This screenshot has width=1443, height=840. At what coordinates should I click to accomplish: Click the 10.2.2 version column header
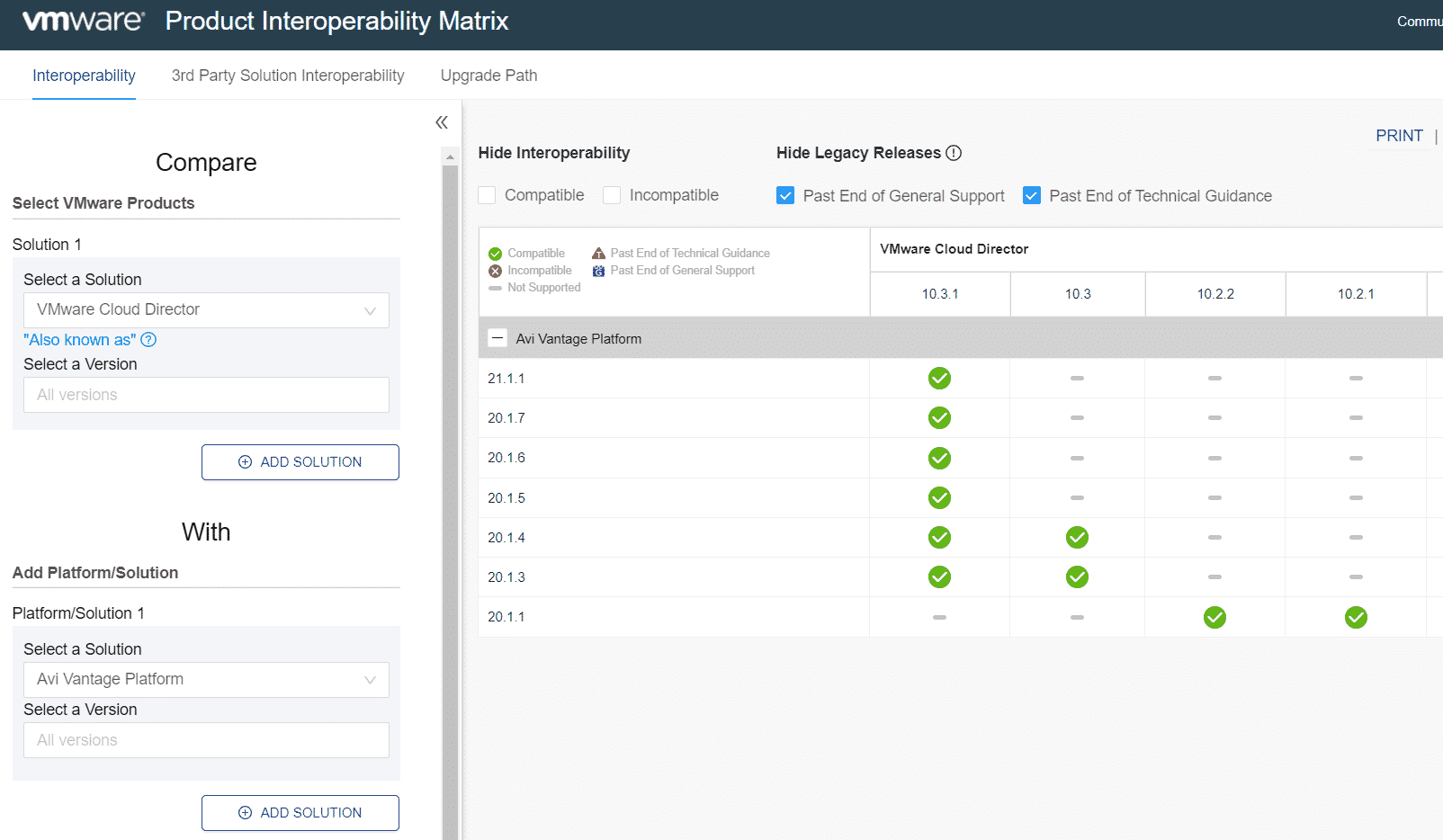1215,294
